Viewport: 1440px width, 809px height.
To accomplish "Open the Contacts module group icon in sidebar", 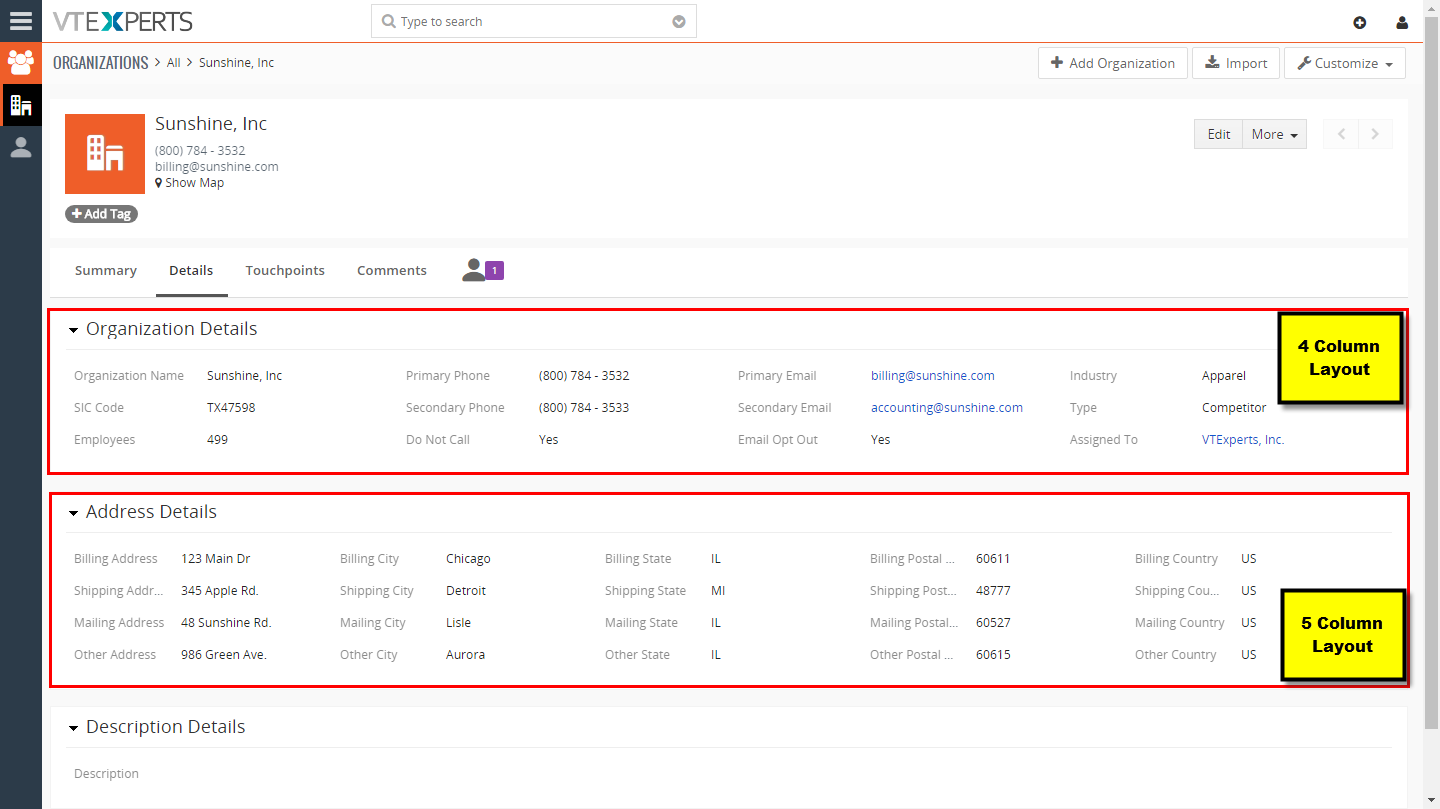I will click(21, 63).
